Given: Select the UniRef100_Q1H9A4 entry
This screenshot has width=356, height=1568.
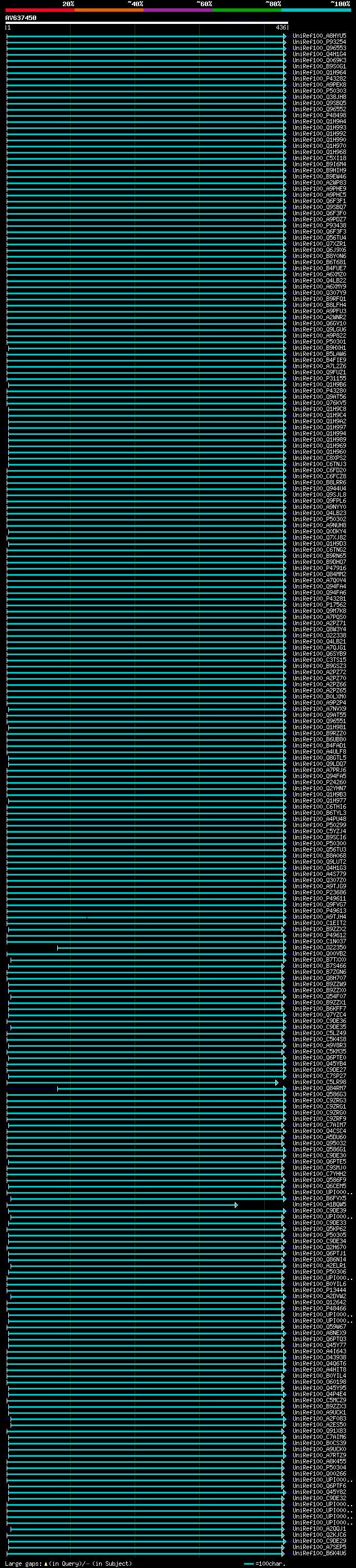Looking at the screenshot, I should coord(319,121).
